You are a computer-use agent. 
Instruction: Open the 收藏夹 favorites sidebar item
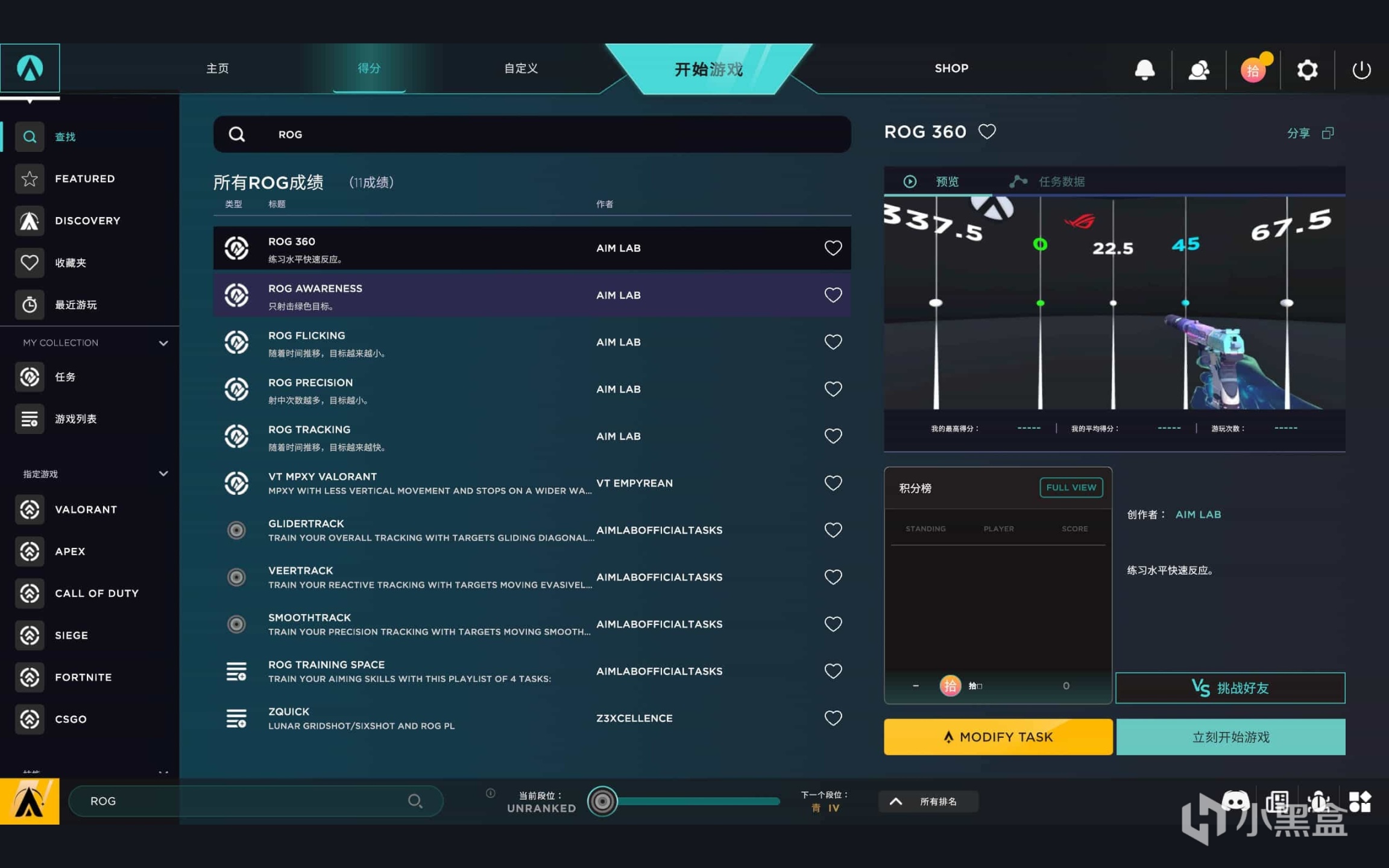pyautogui.click(x=70, y=263)
